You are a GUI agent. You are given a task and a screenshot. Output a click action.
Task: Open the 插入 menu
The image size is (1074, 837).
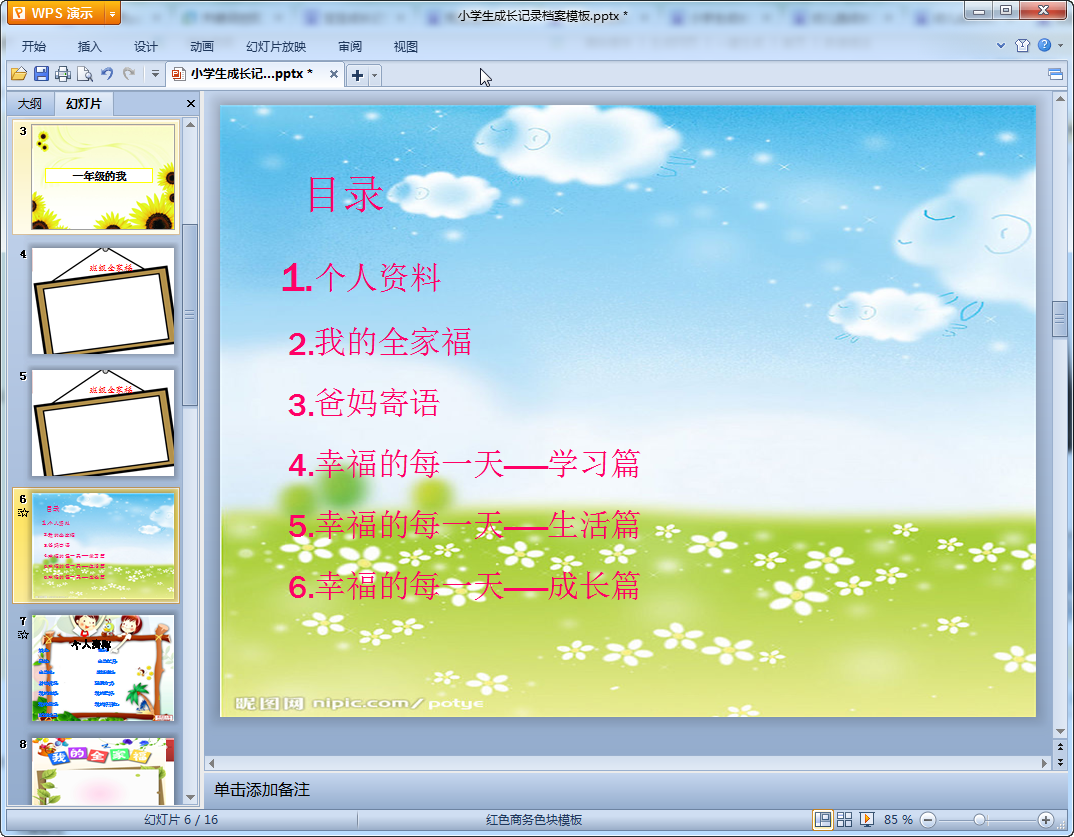(x=90, y=47)
